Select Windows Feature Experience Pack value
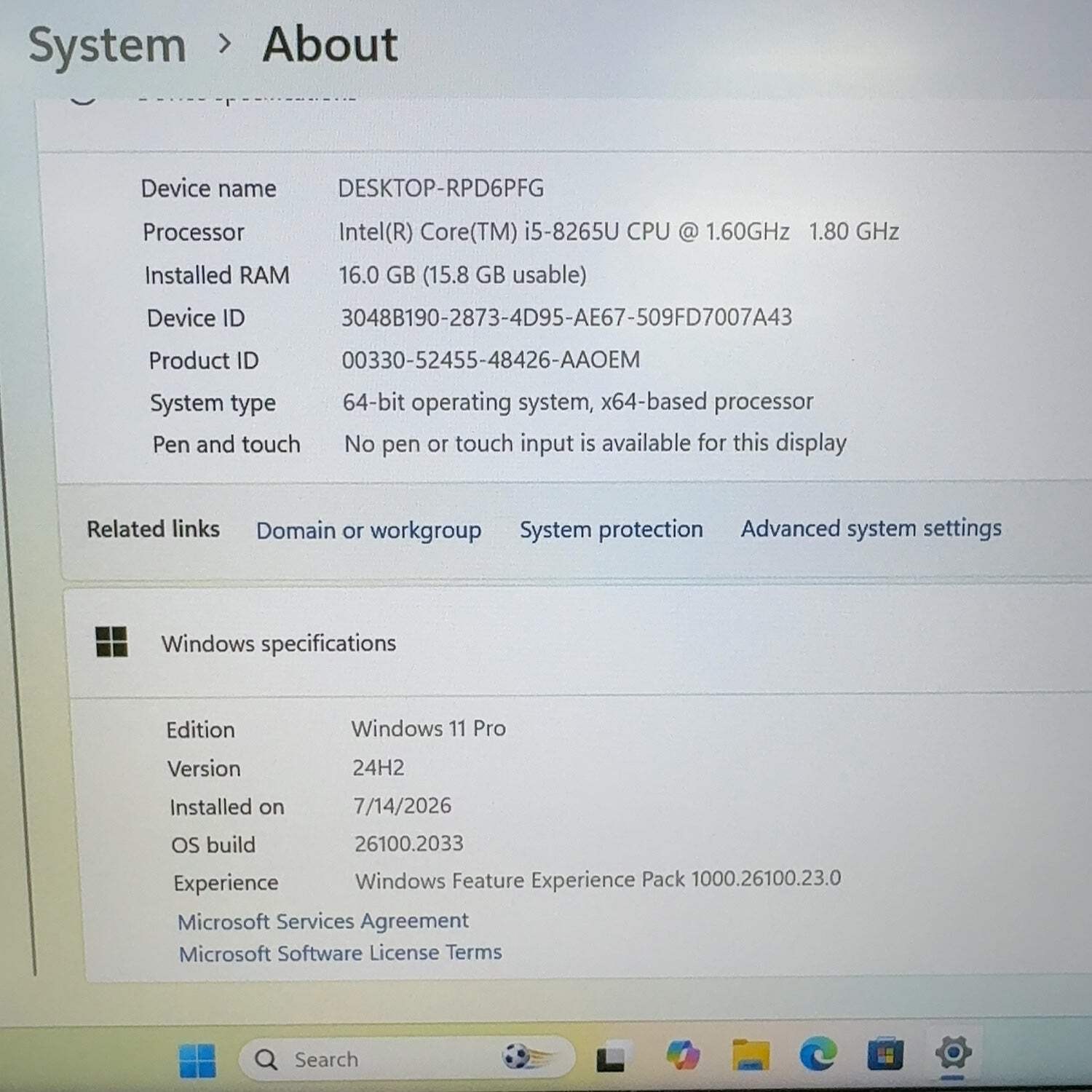 tap(598, 879)
